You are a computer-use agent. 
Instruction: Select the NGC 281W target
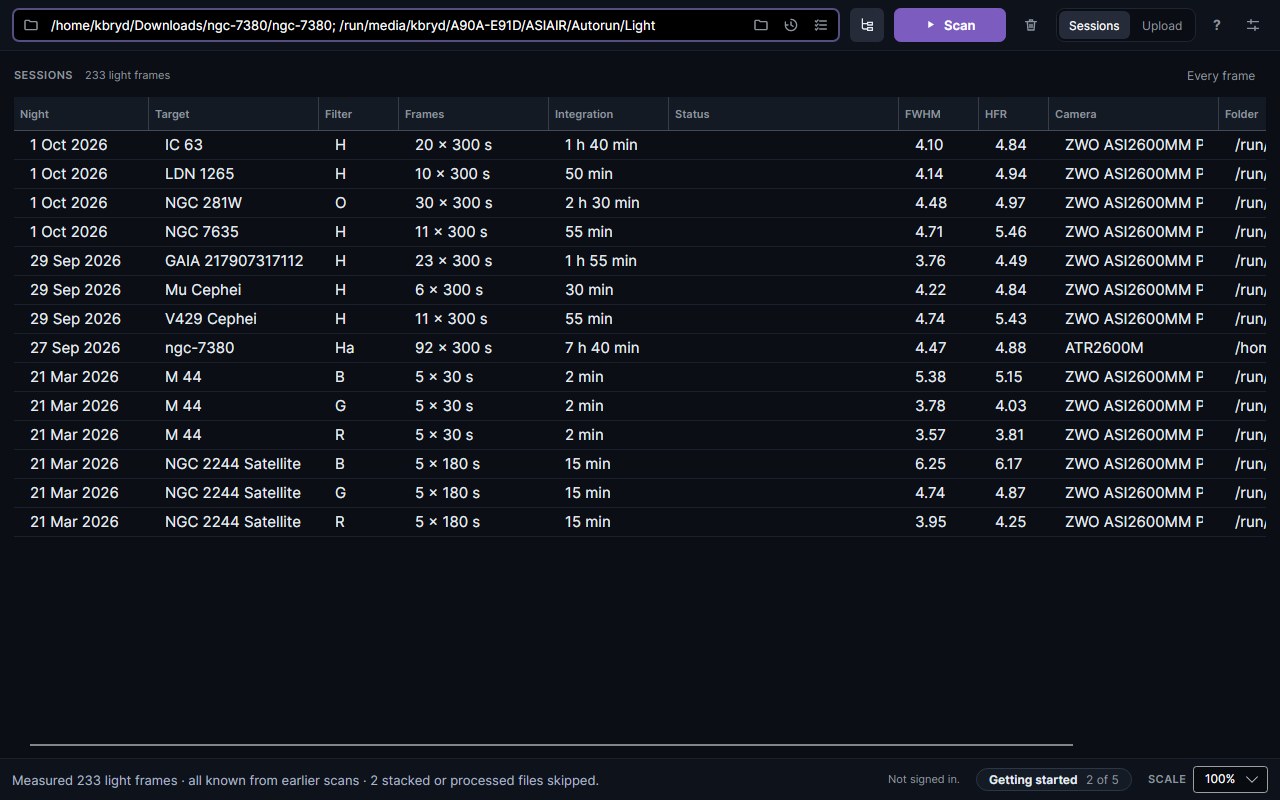tap(203, 203)
